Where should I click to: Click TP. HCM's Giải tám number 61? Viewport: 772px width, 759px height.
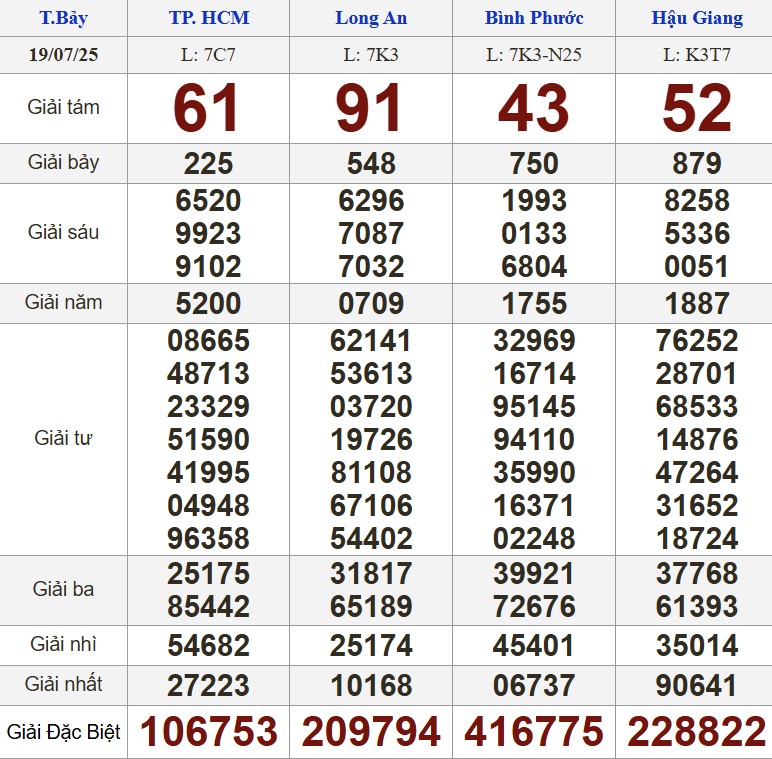pos(208,108)
